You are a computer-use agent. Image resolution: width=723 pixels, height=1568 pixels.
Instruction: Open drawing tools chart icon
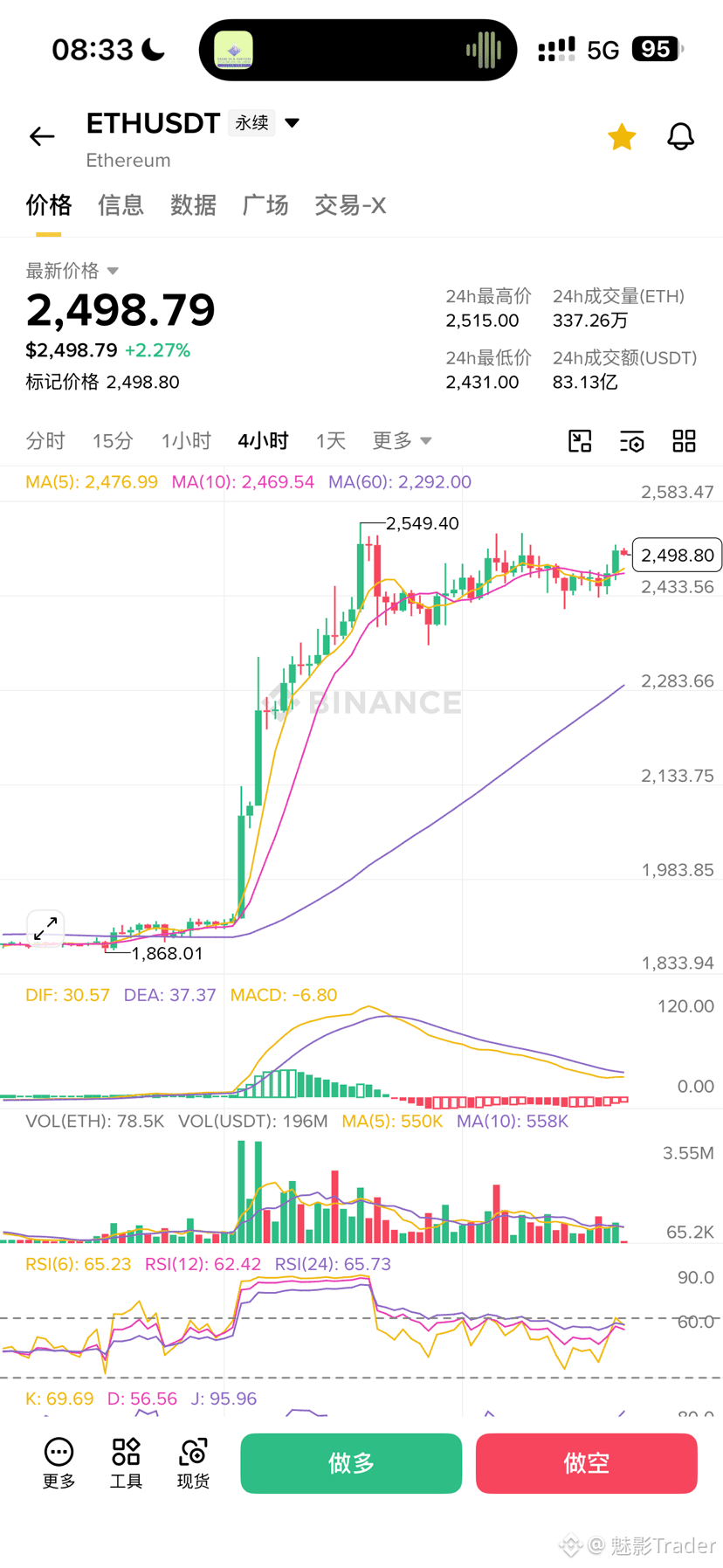(580, 441)
